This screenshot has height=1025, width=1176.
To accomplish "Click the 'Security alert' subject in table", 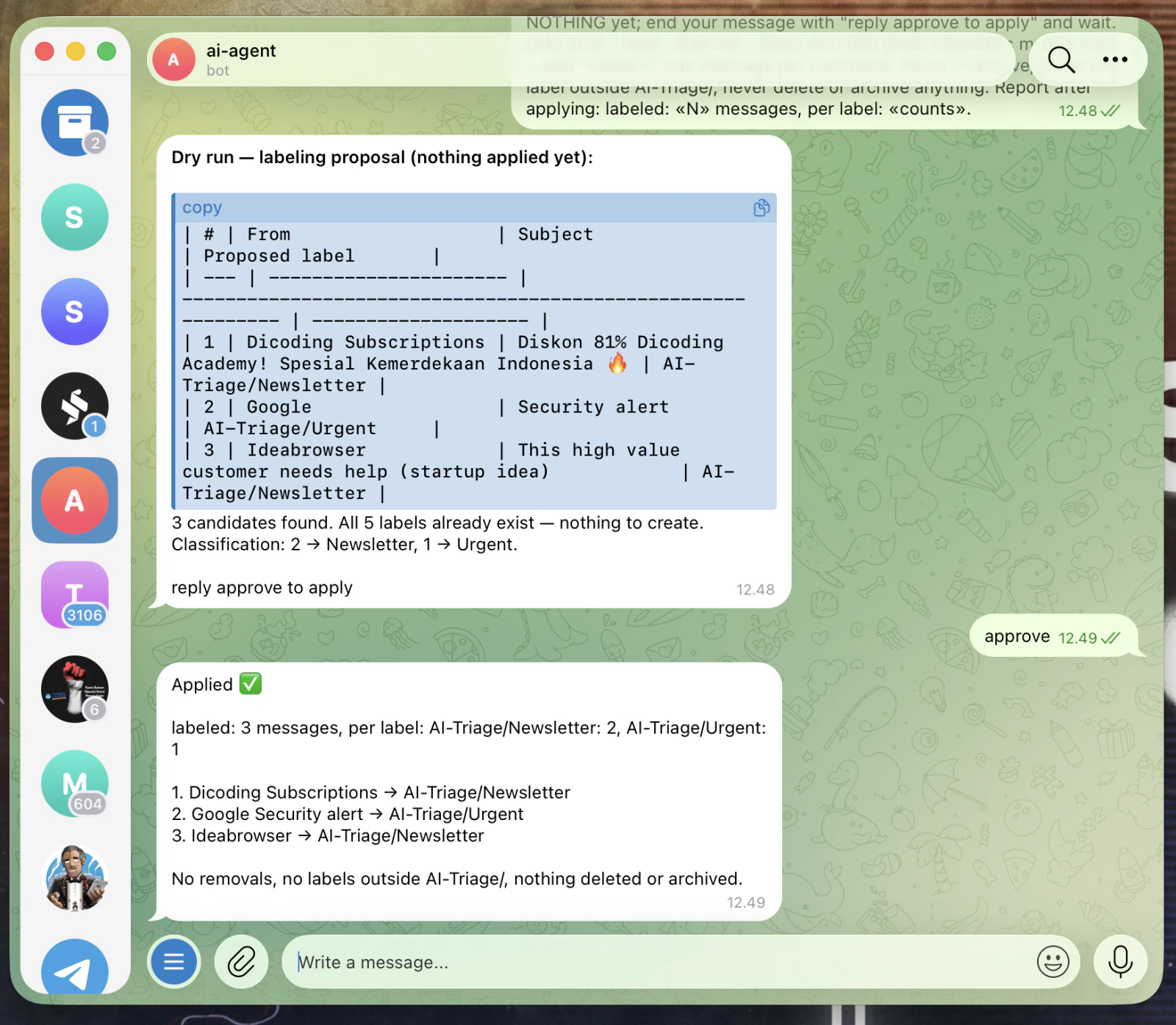I will [593, 407].
